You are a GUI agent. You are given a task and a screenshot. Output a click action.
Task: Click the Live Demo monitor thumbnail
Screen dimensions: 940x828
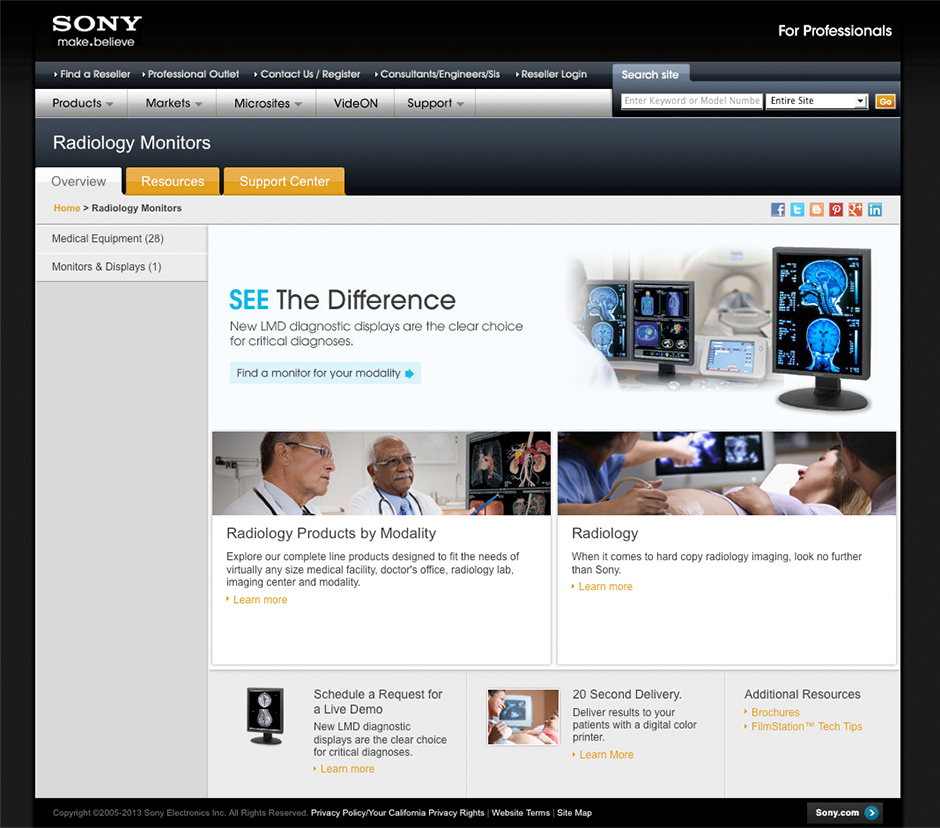point(265,716)
